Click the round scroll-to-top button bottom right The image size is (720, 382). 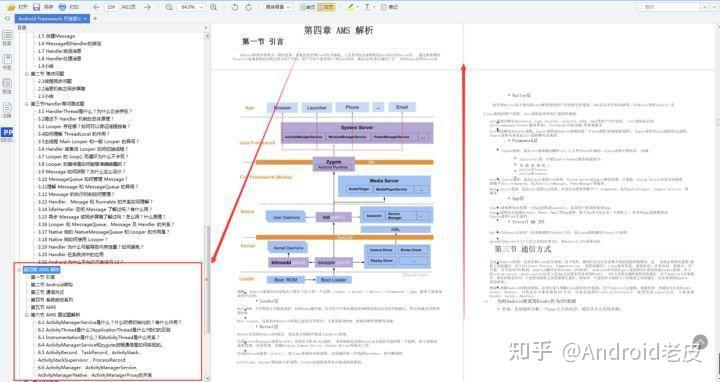[700, 342]
